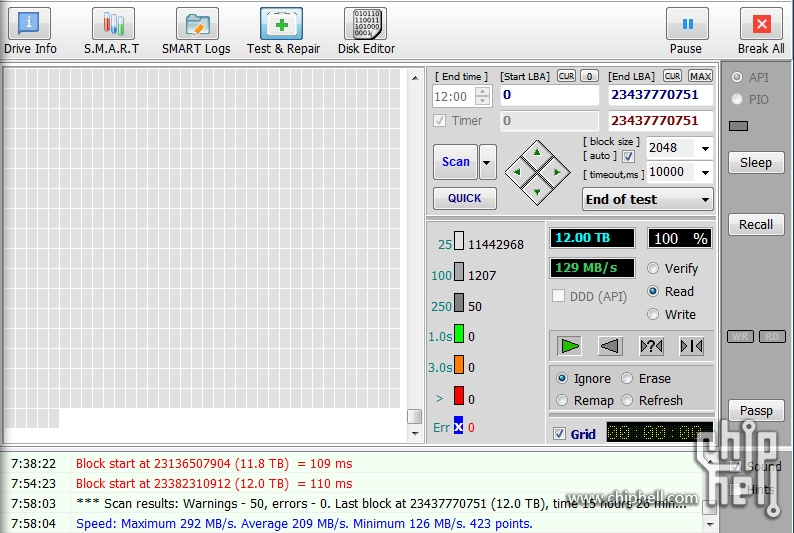Viewport: 794px width, 533px height.
Task: Click the QUICK scan button
Action: (464, 198)
